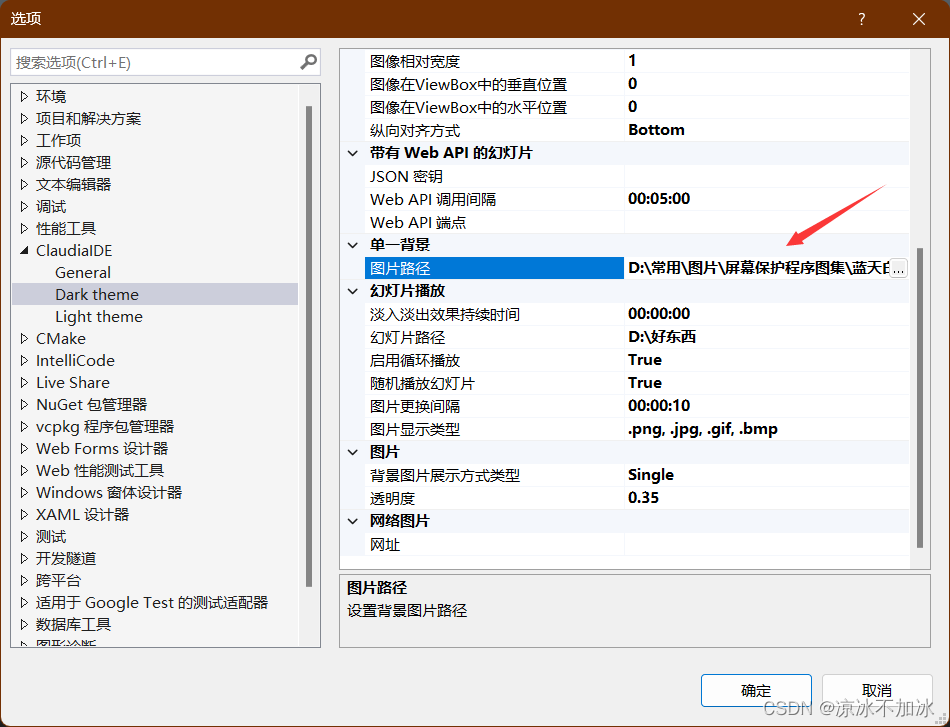The height and width of the screenshot is (727, 950).
Task: Click the 网址 value field
Action: click(x=766, y=545)
